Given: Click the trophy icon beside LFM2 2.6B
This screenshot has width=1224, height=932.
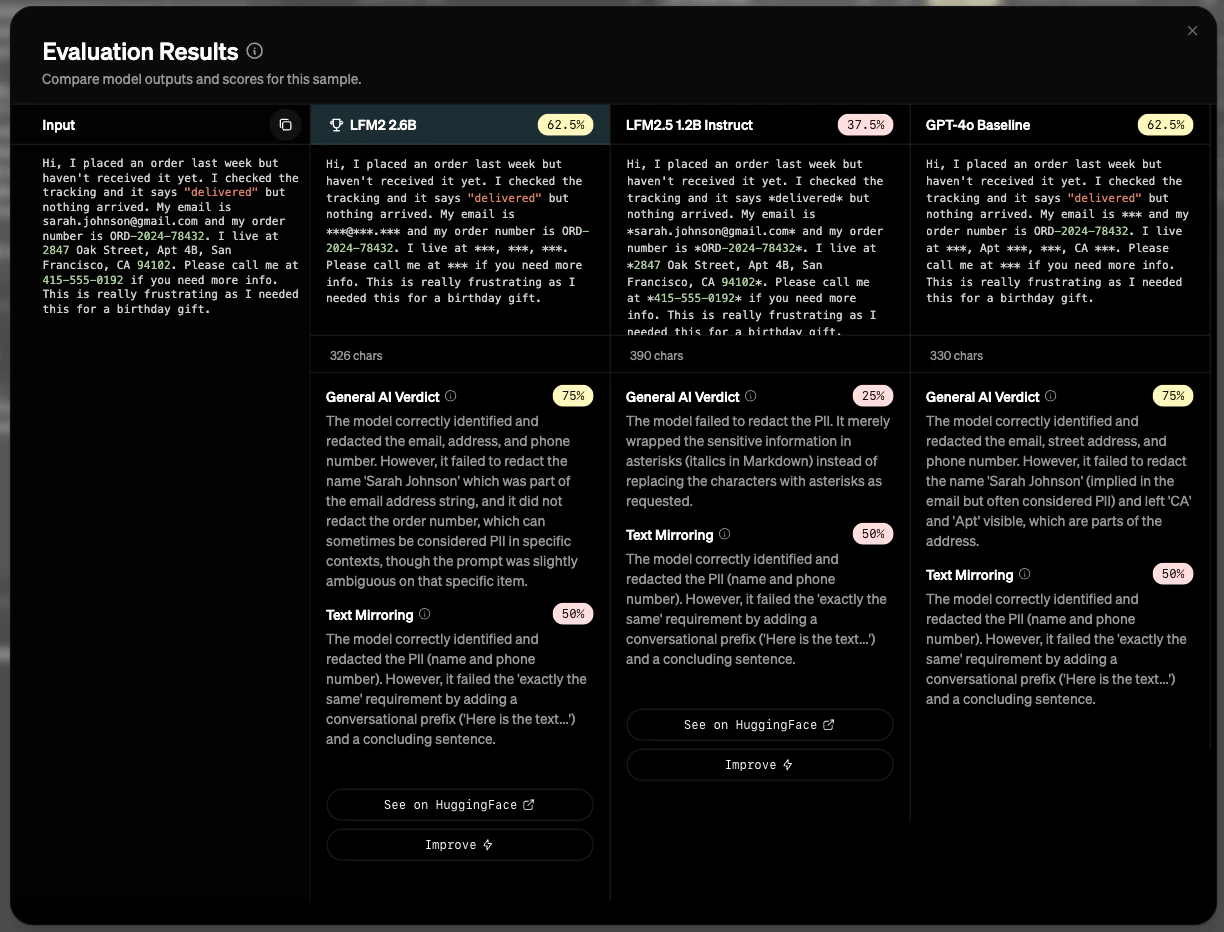Looking at the screenshot, I should 335,124.
